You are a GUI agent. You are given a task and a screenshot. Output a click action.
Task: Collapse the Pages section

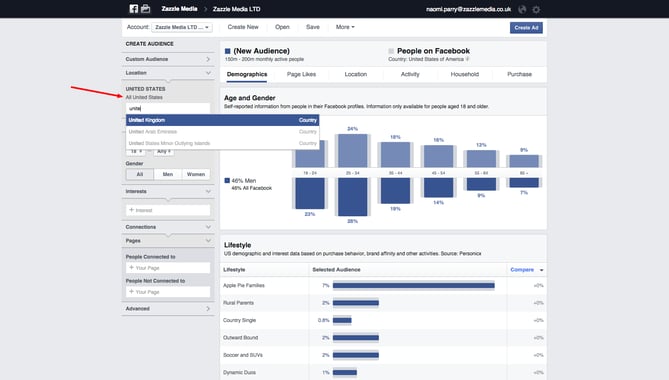click(x=168, y=241)
